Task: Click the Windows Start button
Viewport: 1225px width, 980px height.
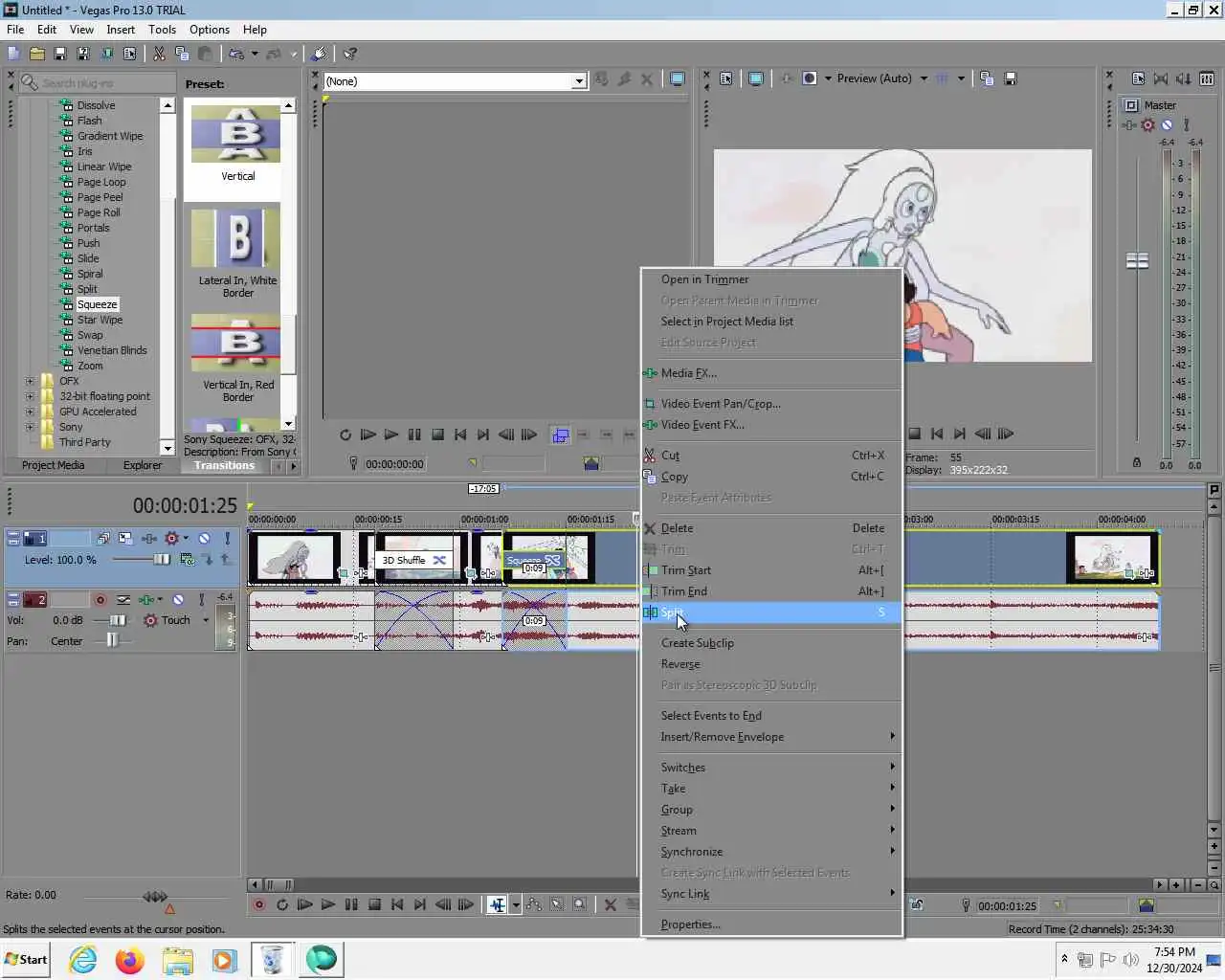Action: pyautogui.click(x=27, y=959)
